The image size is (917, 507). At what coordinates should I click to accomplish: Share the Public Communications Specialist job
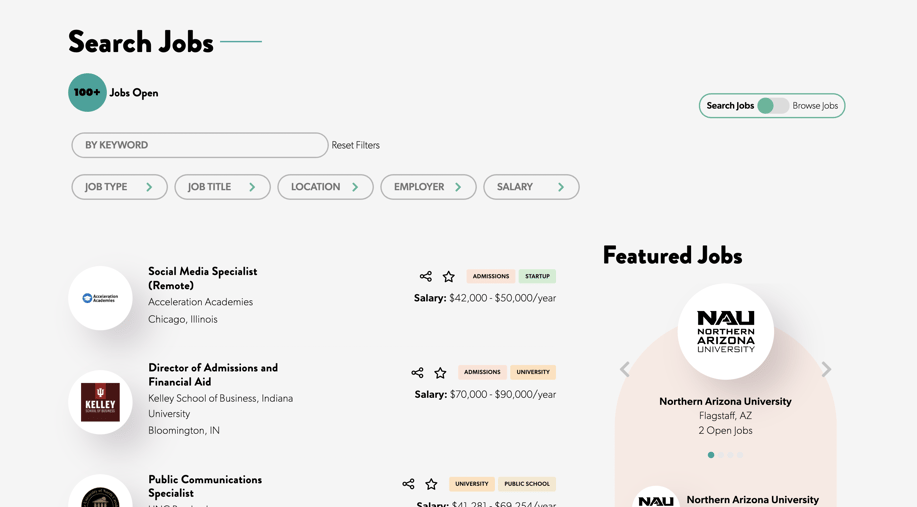[408, 484]
